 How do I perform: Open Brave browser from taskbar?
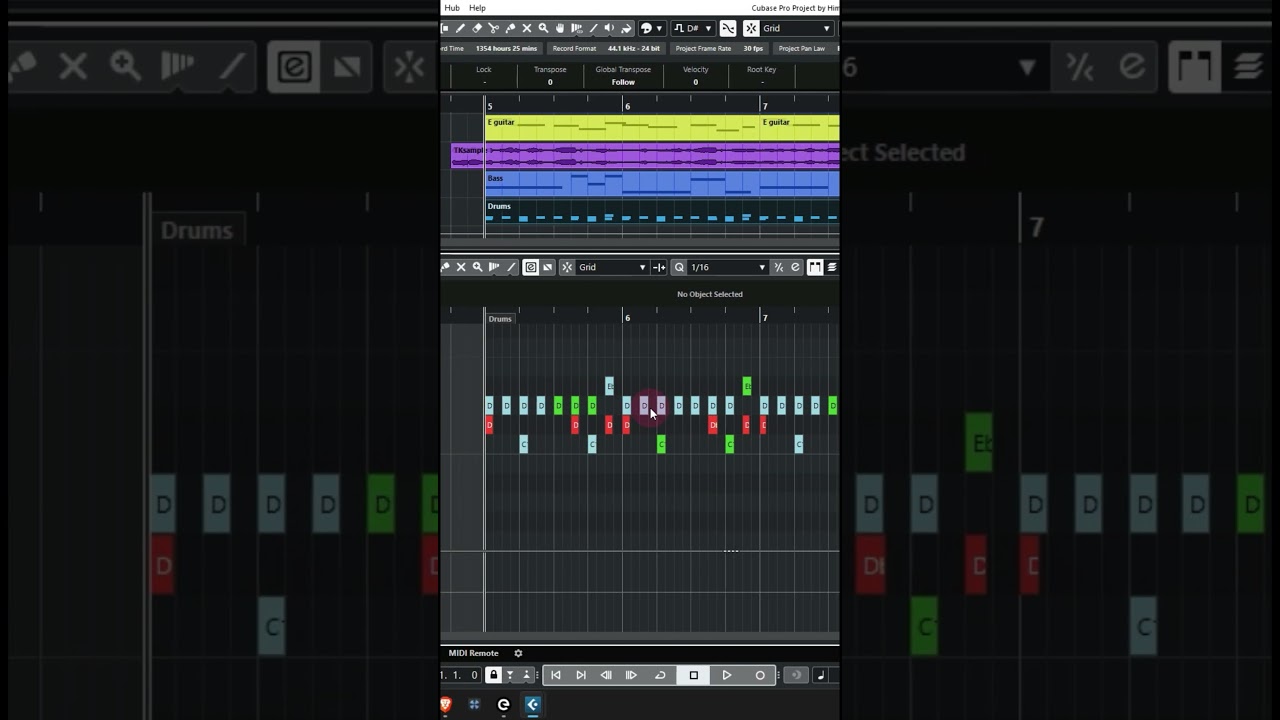(446, 704)
